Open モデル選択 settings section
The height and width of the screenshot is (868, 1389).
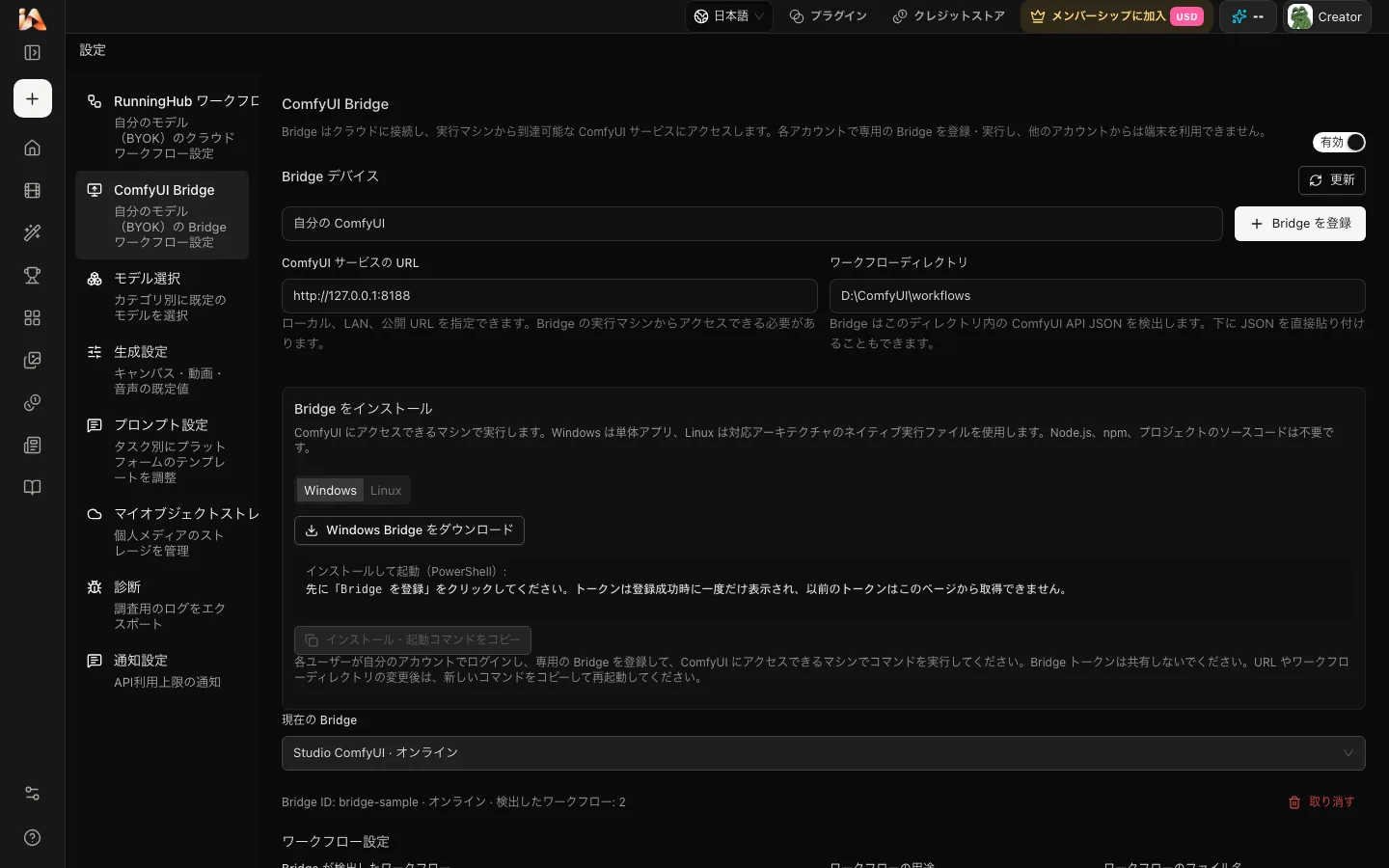162,296
